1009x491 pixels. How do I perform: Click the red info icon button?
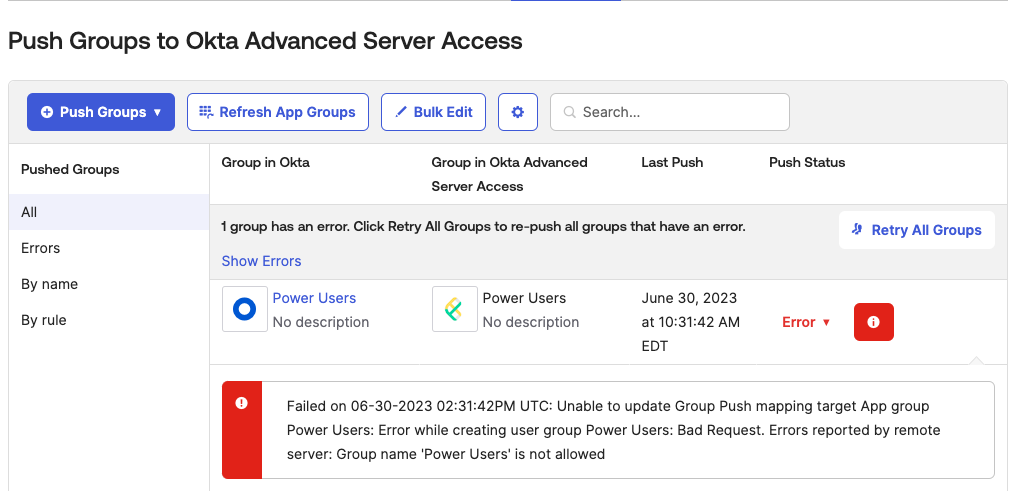(x=873, y=322)
